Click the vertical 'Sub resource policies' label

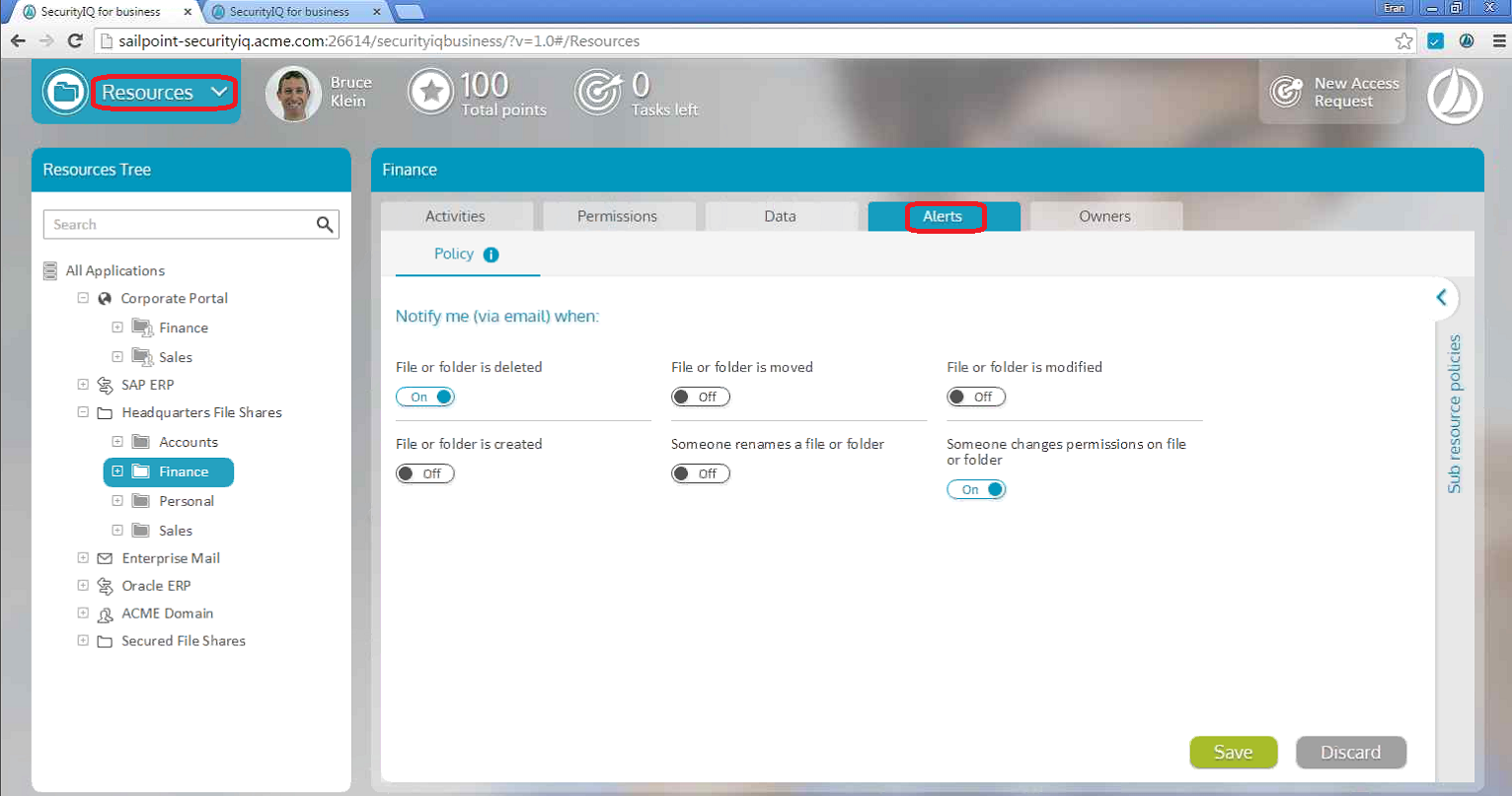click(x=1454, y=414)
